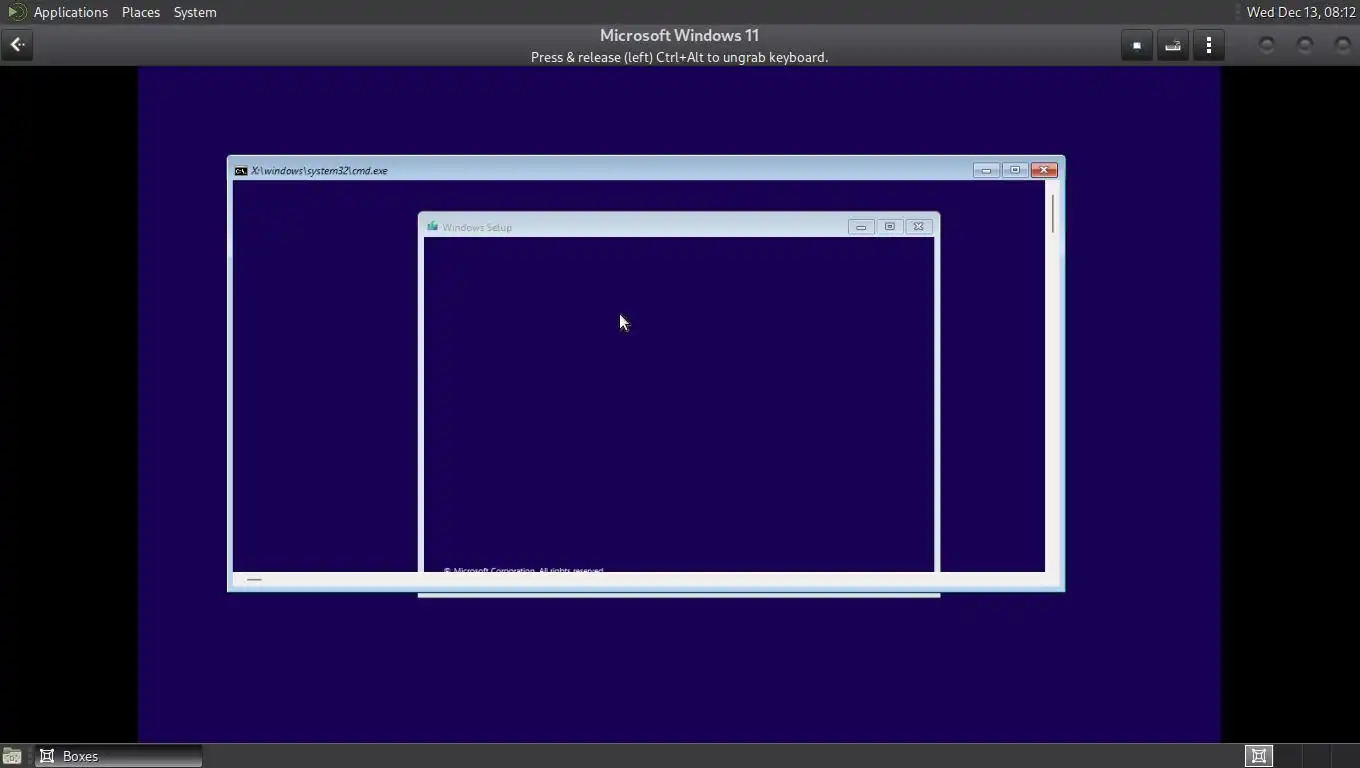Click the Wed Dec 13 clock
This screenshot has height=768, width=1360.
coord(1301,12)
